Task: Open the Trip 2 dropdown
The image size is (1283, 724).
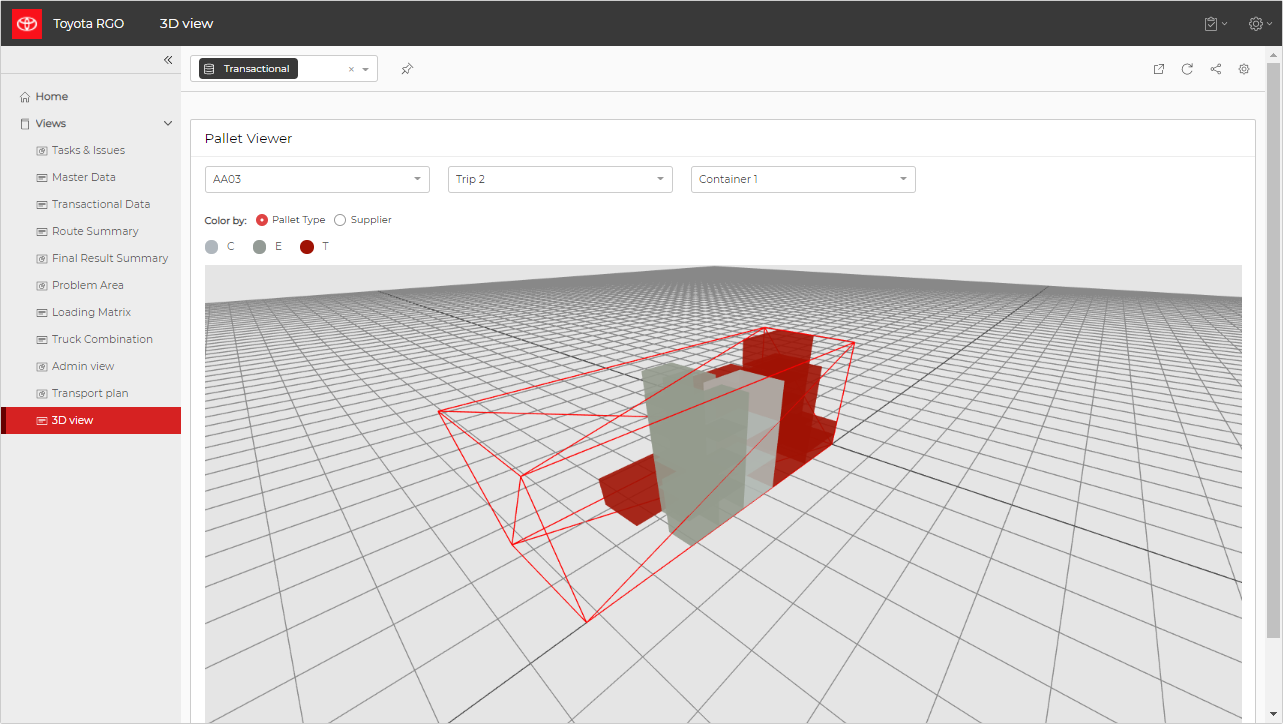Action: (560, 179)
